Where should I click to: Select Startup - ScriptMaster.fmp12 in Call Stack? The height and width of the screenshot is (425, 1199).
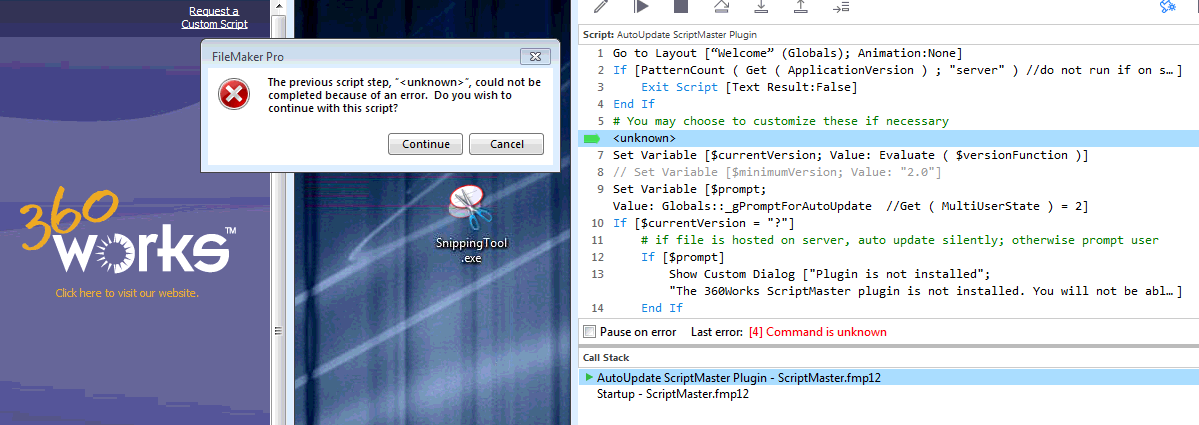point(887,394)
